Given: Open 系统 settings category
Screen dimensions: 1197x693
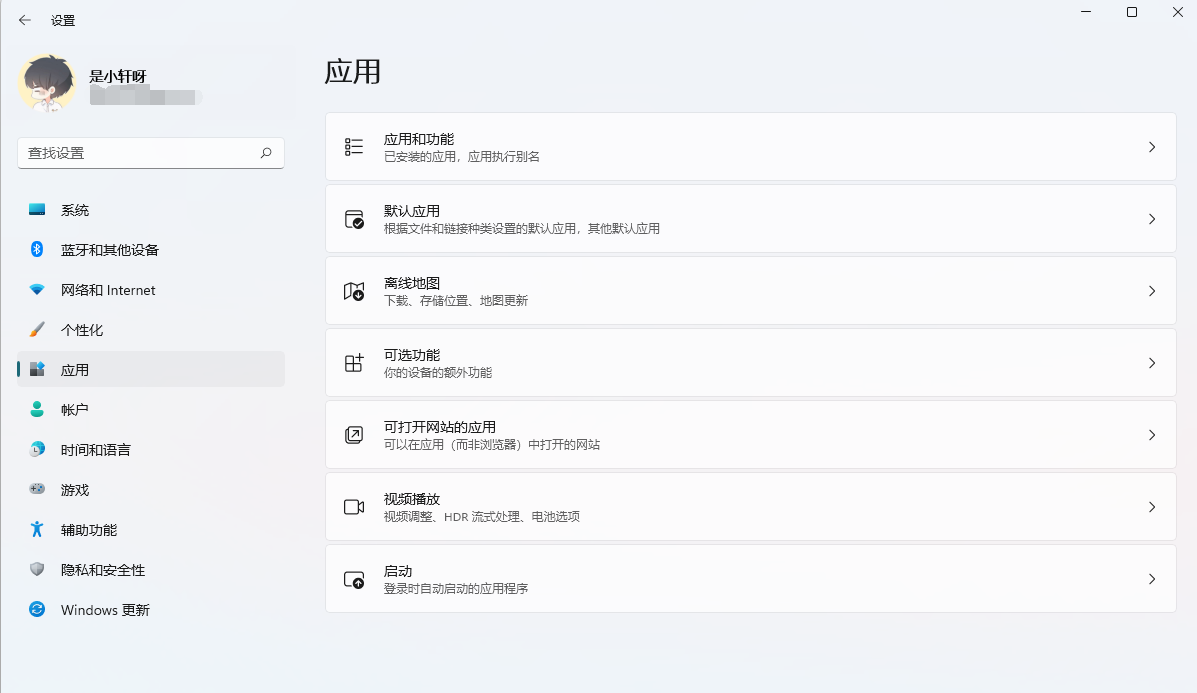Looking at the screenshot, I should pyautogui.click(x=150, y=210).
